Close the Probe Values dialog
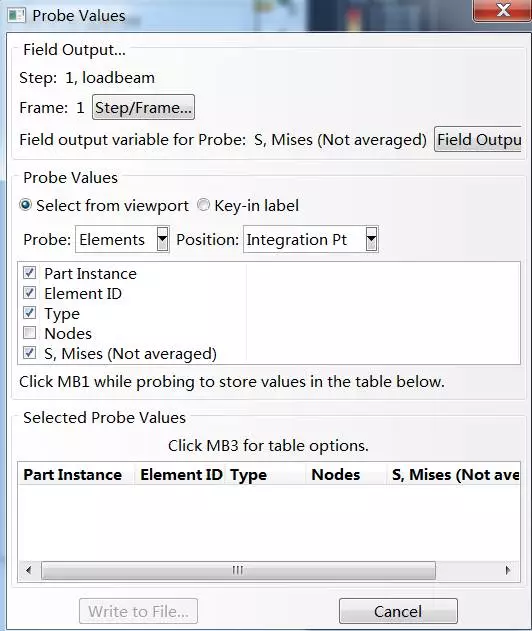Screen dimensions: 532x631 503,10
